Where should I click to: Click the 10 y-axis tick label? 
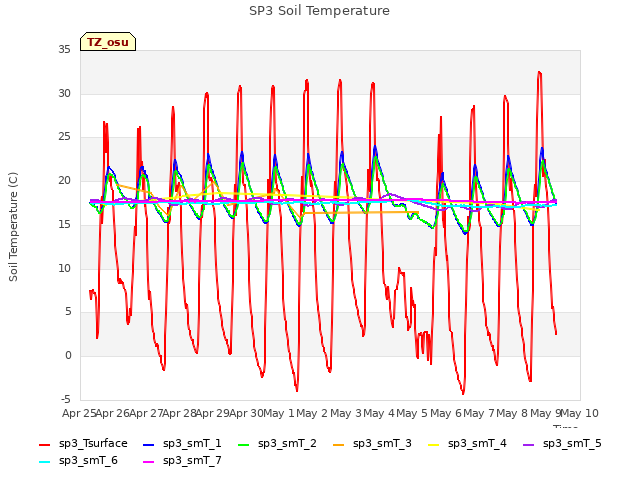pos(64,268)
